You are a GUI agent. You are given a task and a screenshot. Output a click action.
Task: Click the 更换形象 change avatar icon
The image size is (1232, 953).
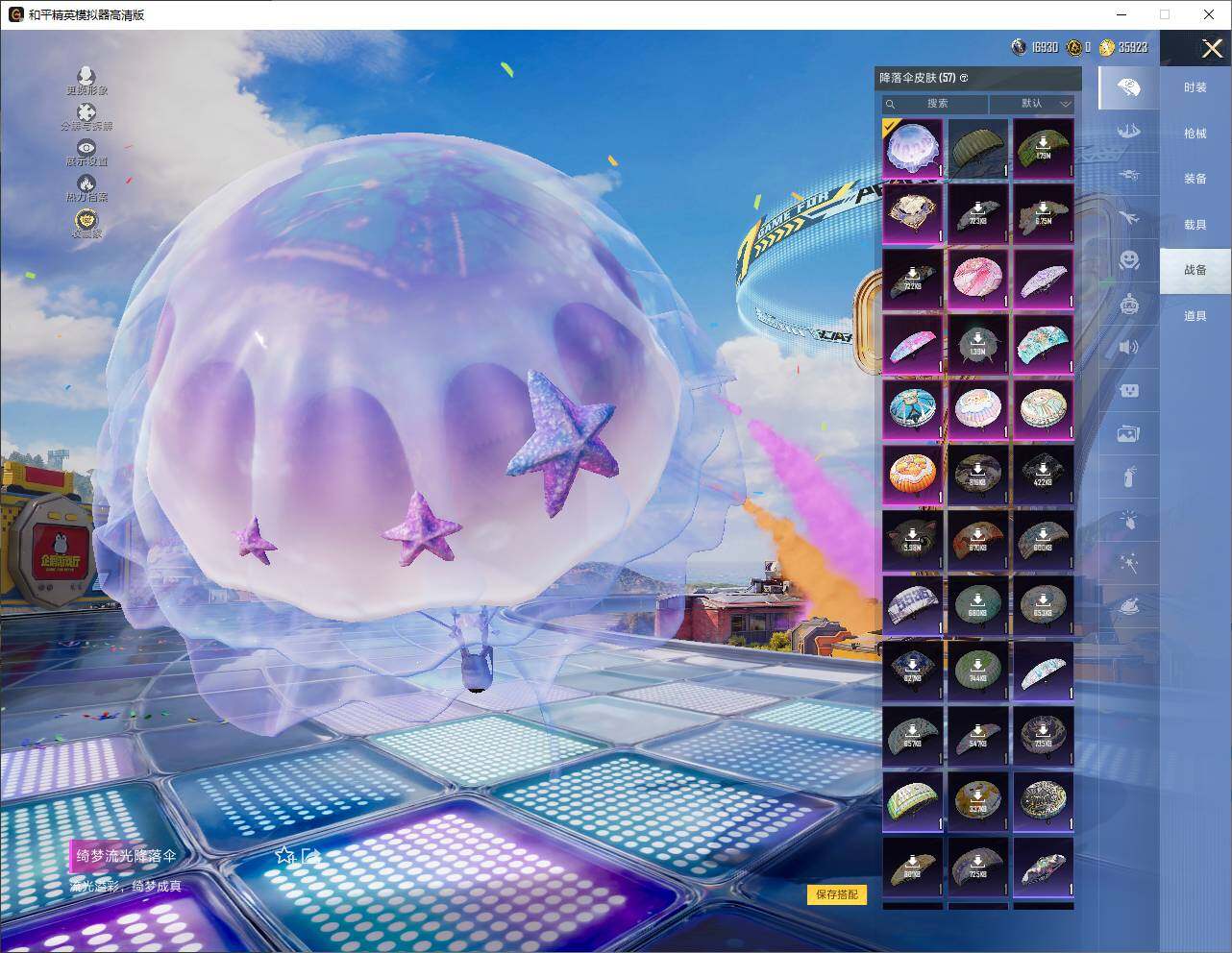tap(86, 76)
